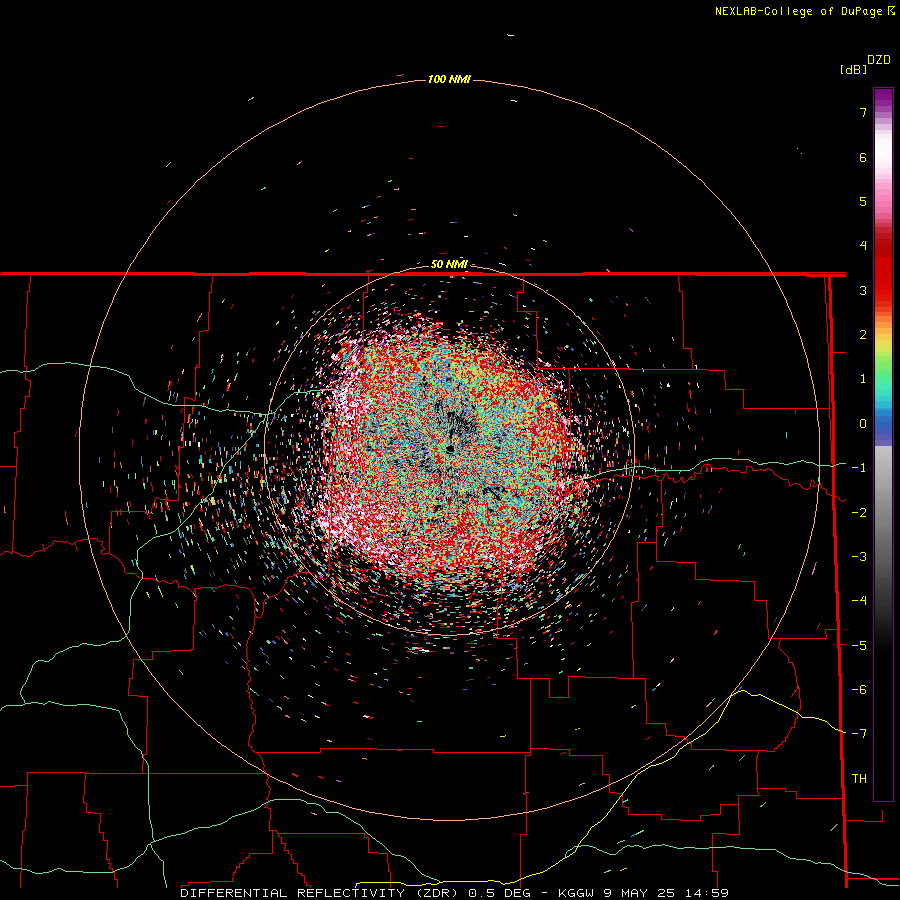Click the -3 value on color scale

(859, 557)
